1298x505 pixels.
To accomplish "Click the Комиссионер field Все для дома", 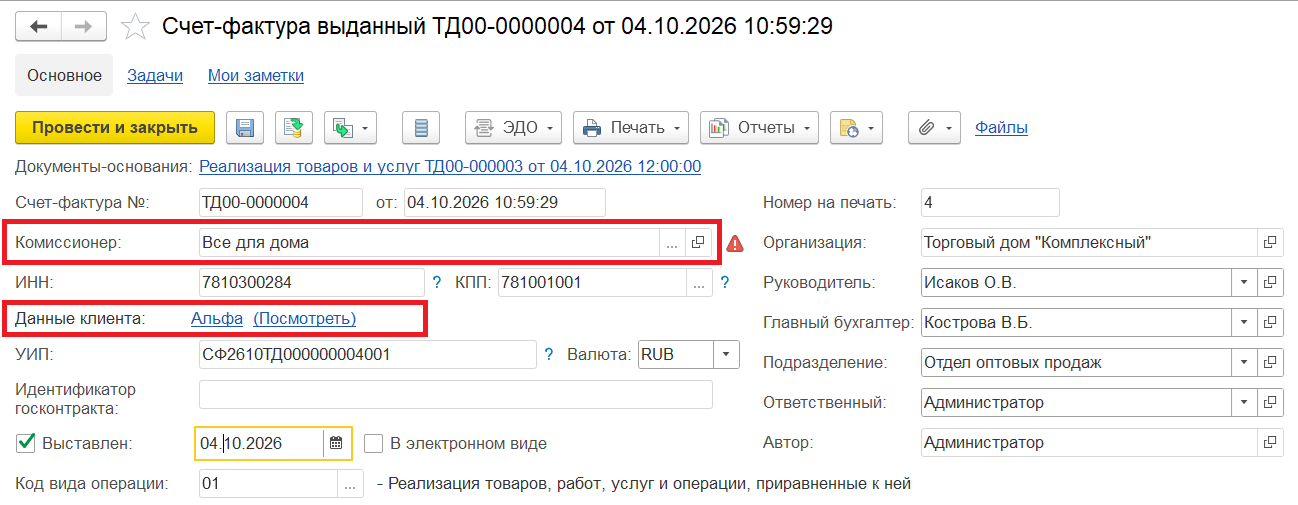I will coord(429,242).
